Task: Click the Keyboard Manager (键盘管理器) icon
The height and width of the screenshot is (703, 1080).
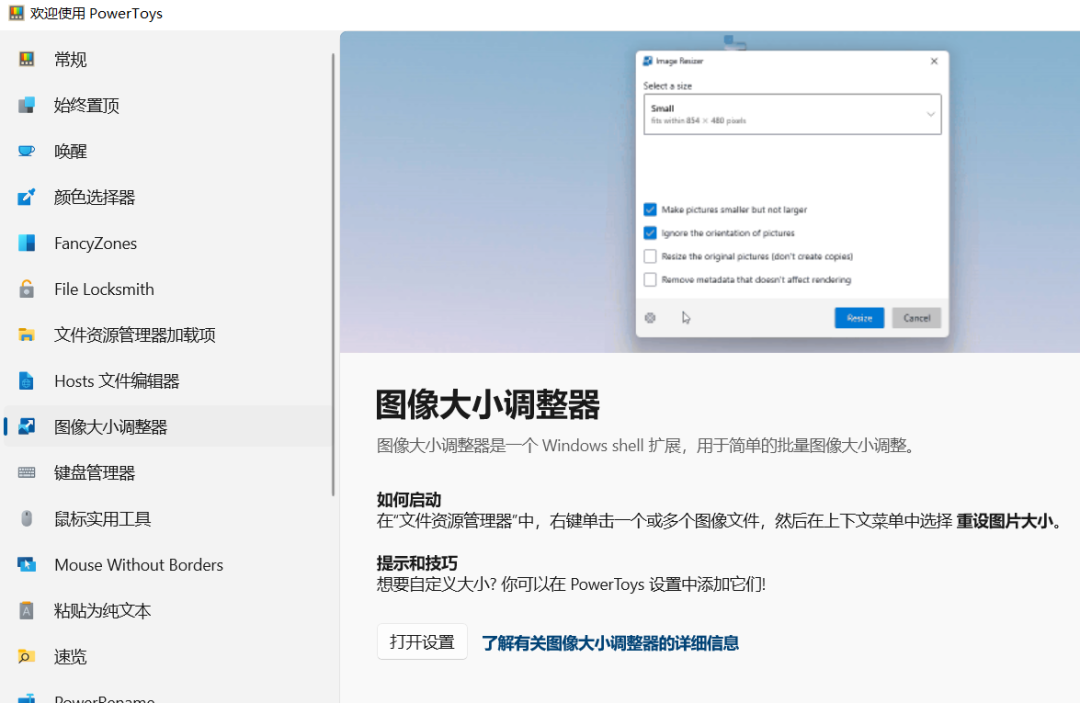Action: tap(26, 472)
